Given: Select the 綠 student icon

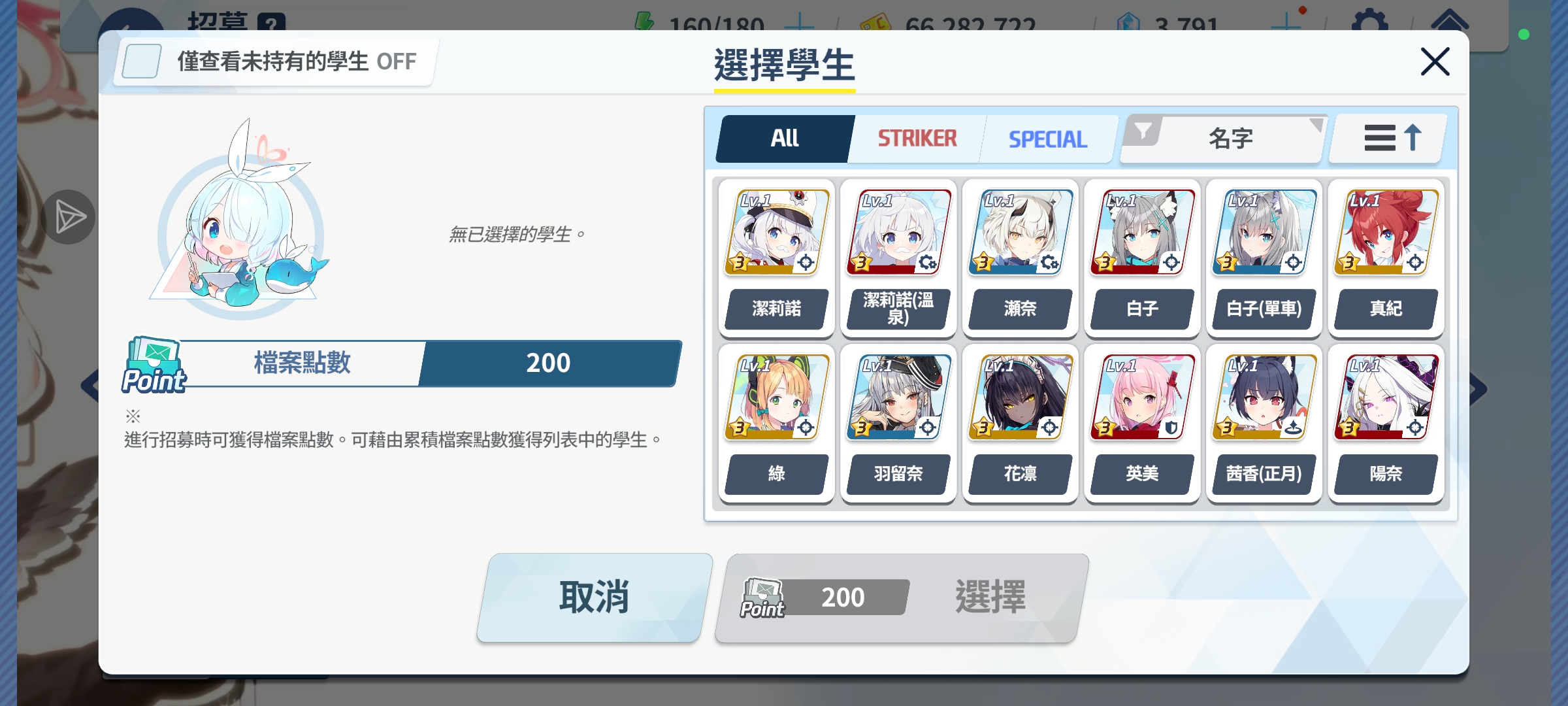Looking at the screenshot, I should [776, 397].
